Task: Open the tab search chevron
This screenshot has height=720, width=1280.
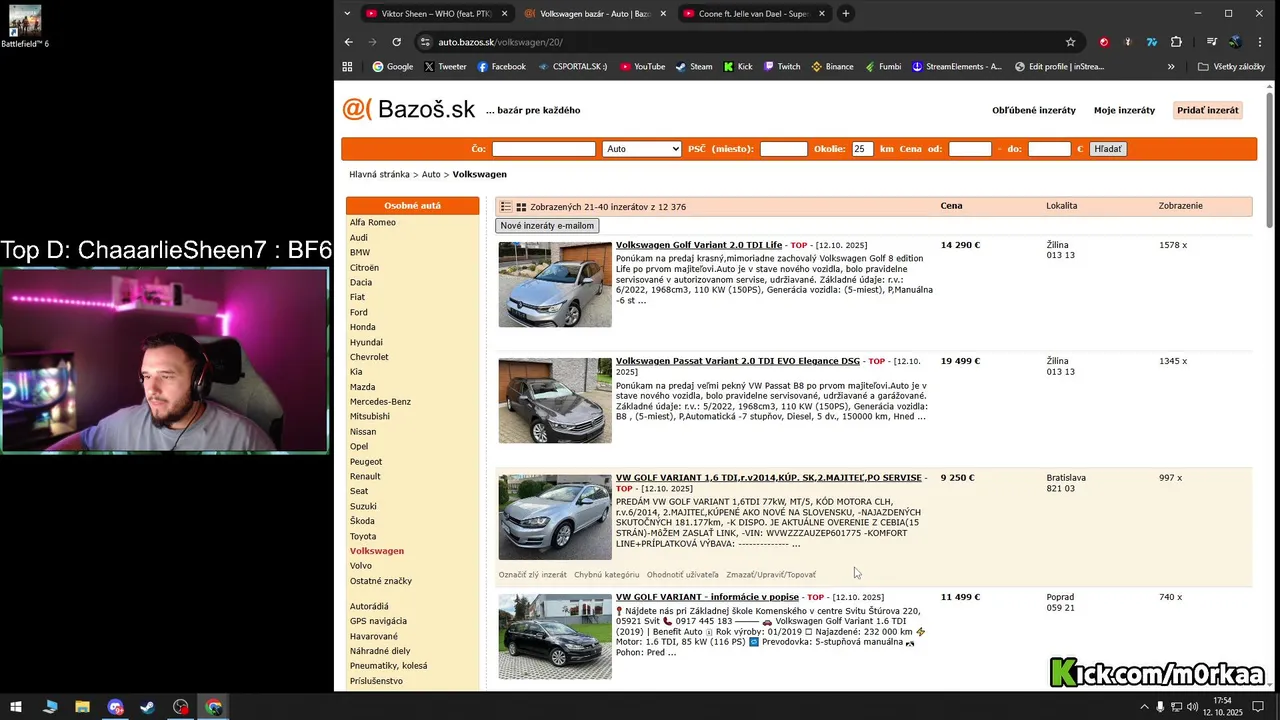Action: point(347,14)
